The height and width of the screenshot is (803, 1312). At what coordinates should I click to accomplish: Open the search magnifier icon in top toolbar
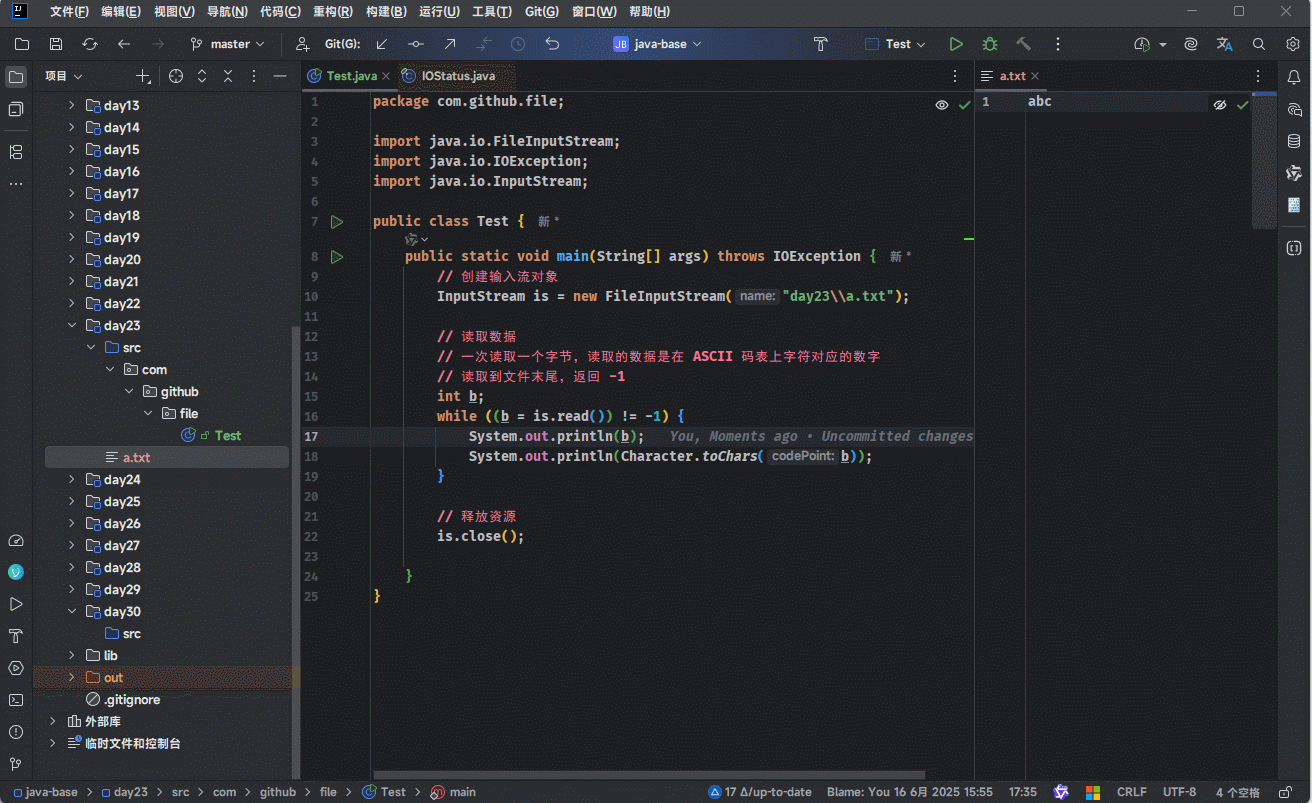click(1259, 44)
